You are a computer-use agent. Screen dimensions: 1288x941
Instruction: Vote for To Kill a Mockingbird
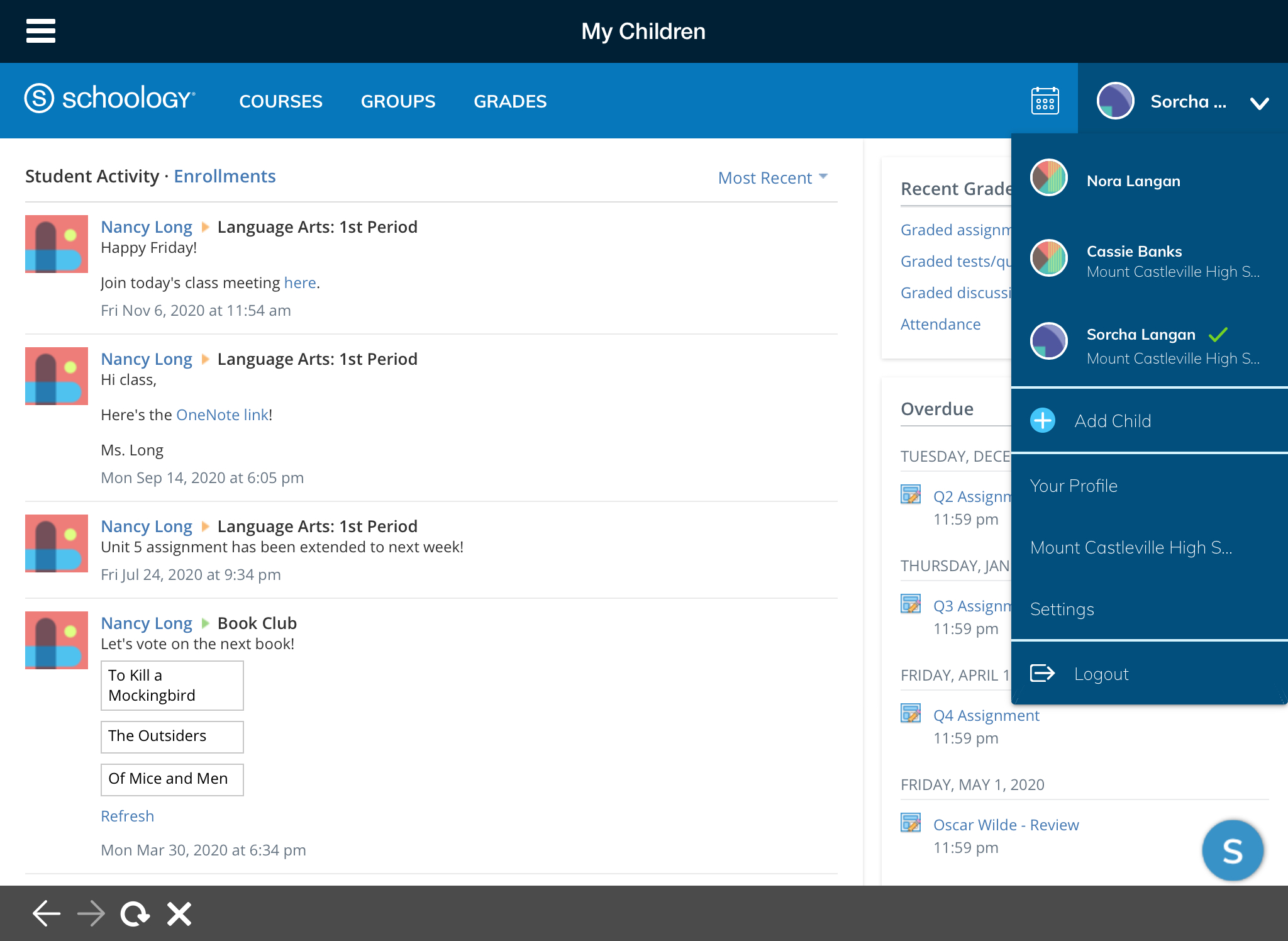pos(172,685)
